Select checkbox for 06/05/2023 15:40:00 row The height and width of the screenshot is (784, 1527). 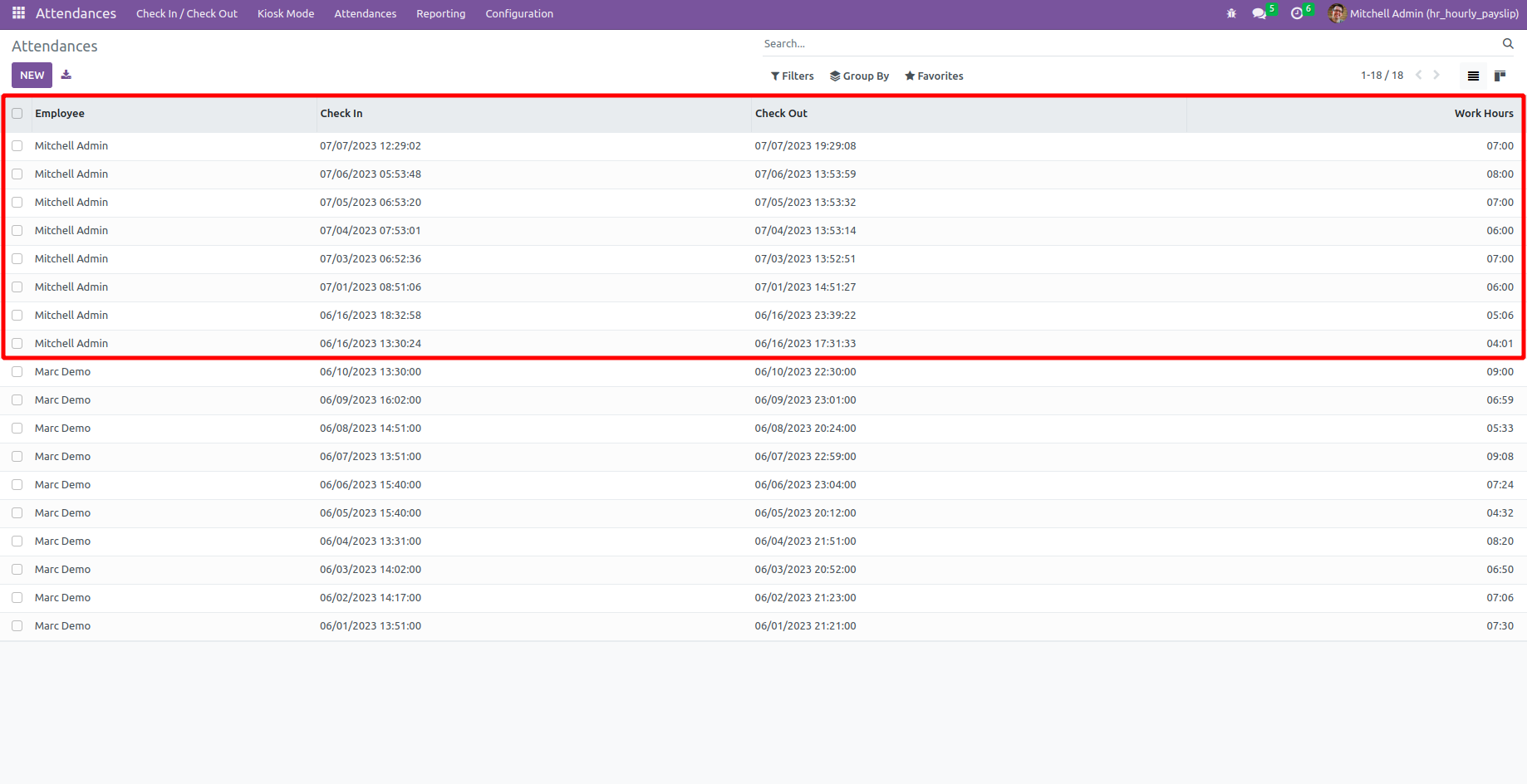tap(17, 513)
